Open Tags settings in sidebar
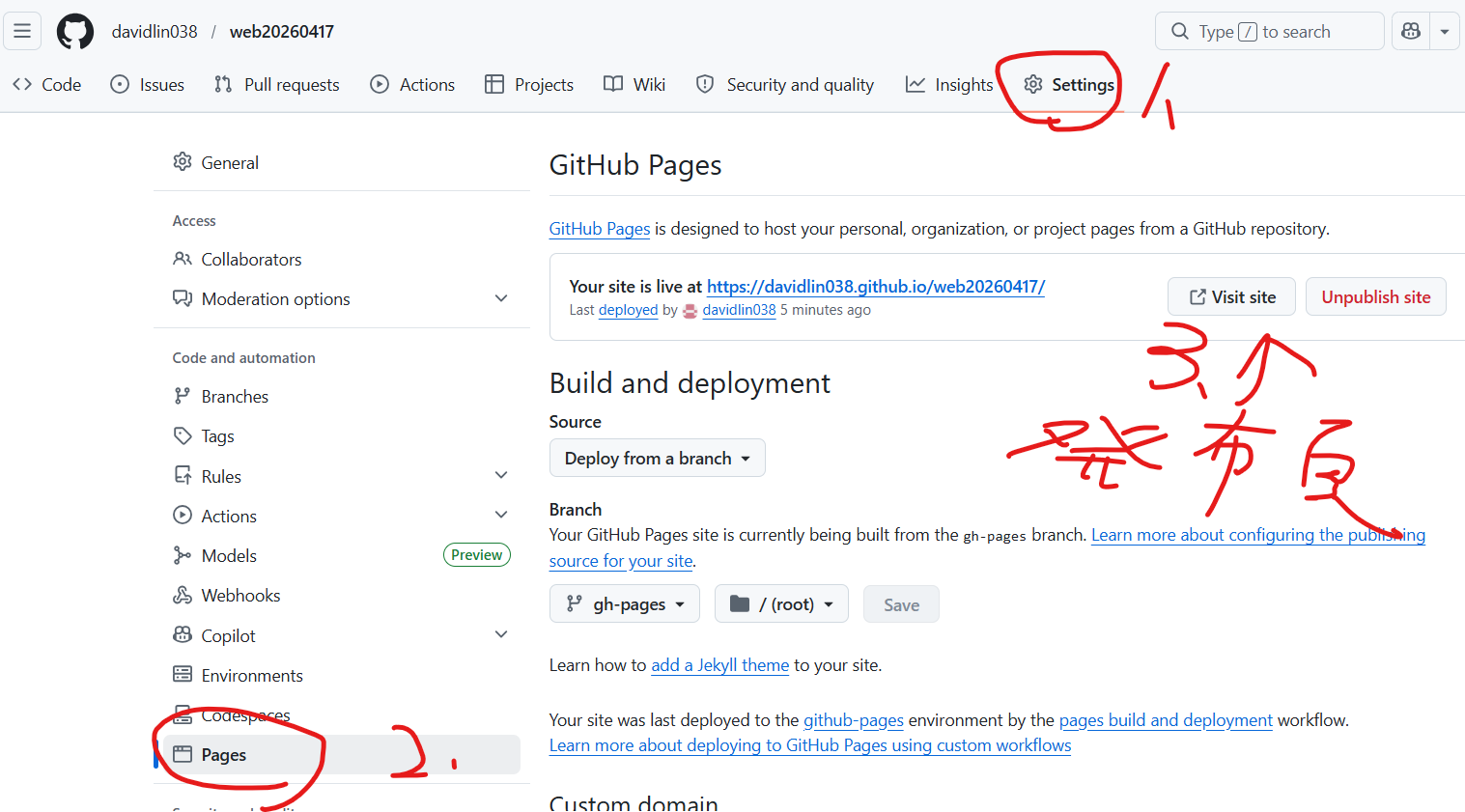1465x812 pixels. 217,436
